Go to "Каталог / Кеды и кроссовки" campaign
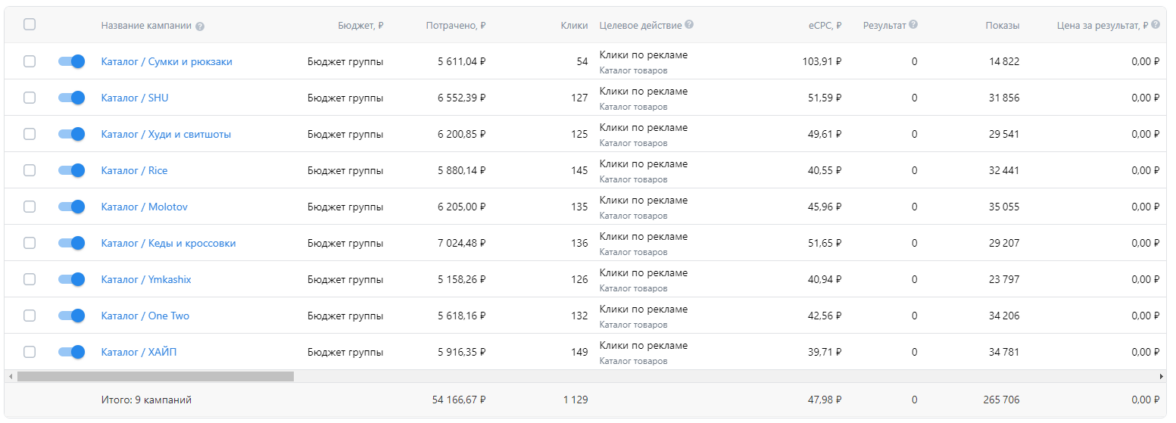The height and width of the screenshot is (423, 1176). pyautogui.click(x=168, y=243)
